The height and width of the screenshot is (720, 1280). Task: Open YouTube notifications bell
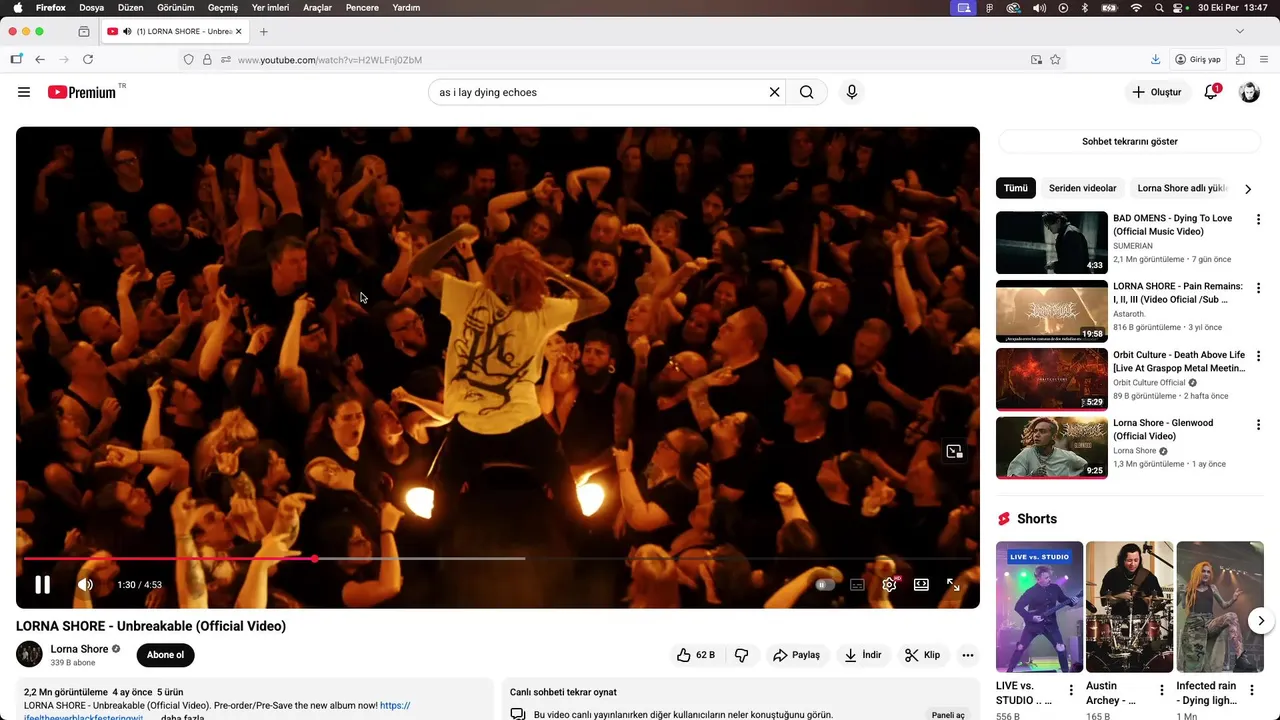coord(1211,92)
